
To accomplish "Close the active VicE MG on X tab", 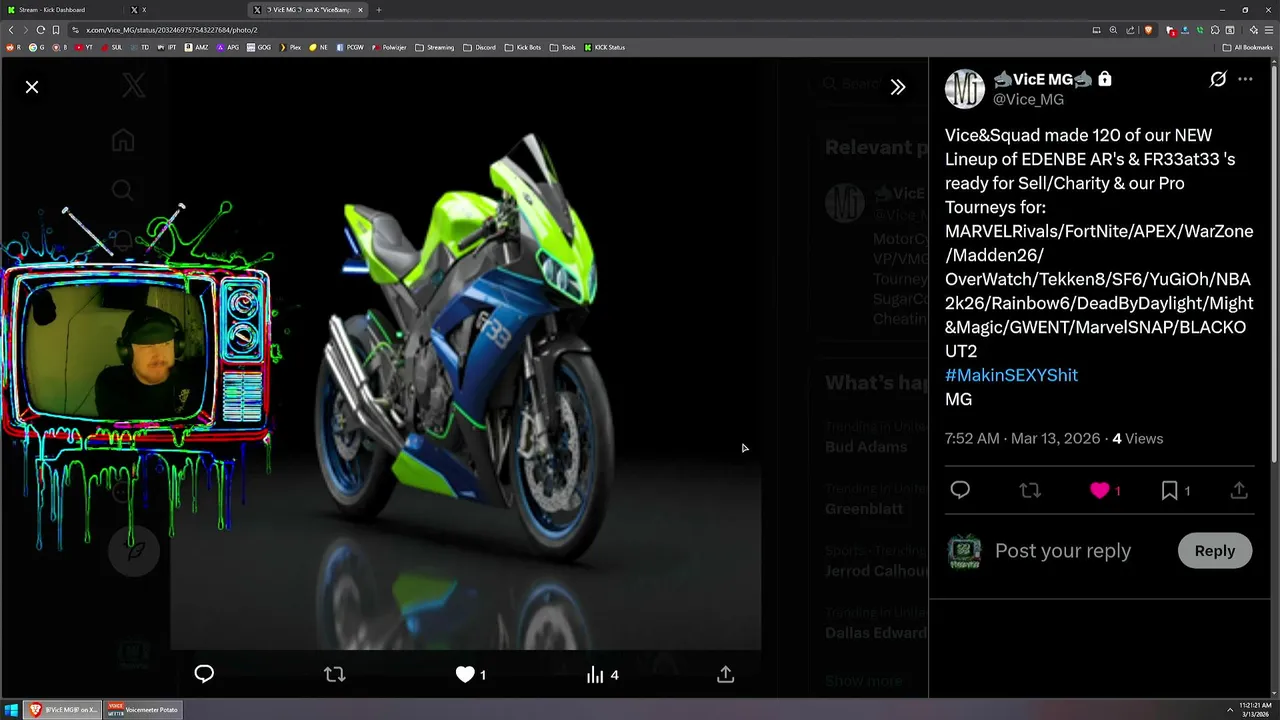I will [361, 10].
